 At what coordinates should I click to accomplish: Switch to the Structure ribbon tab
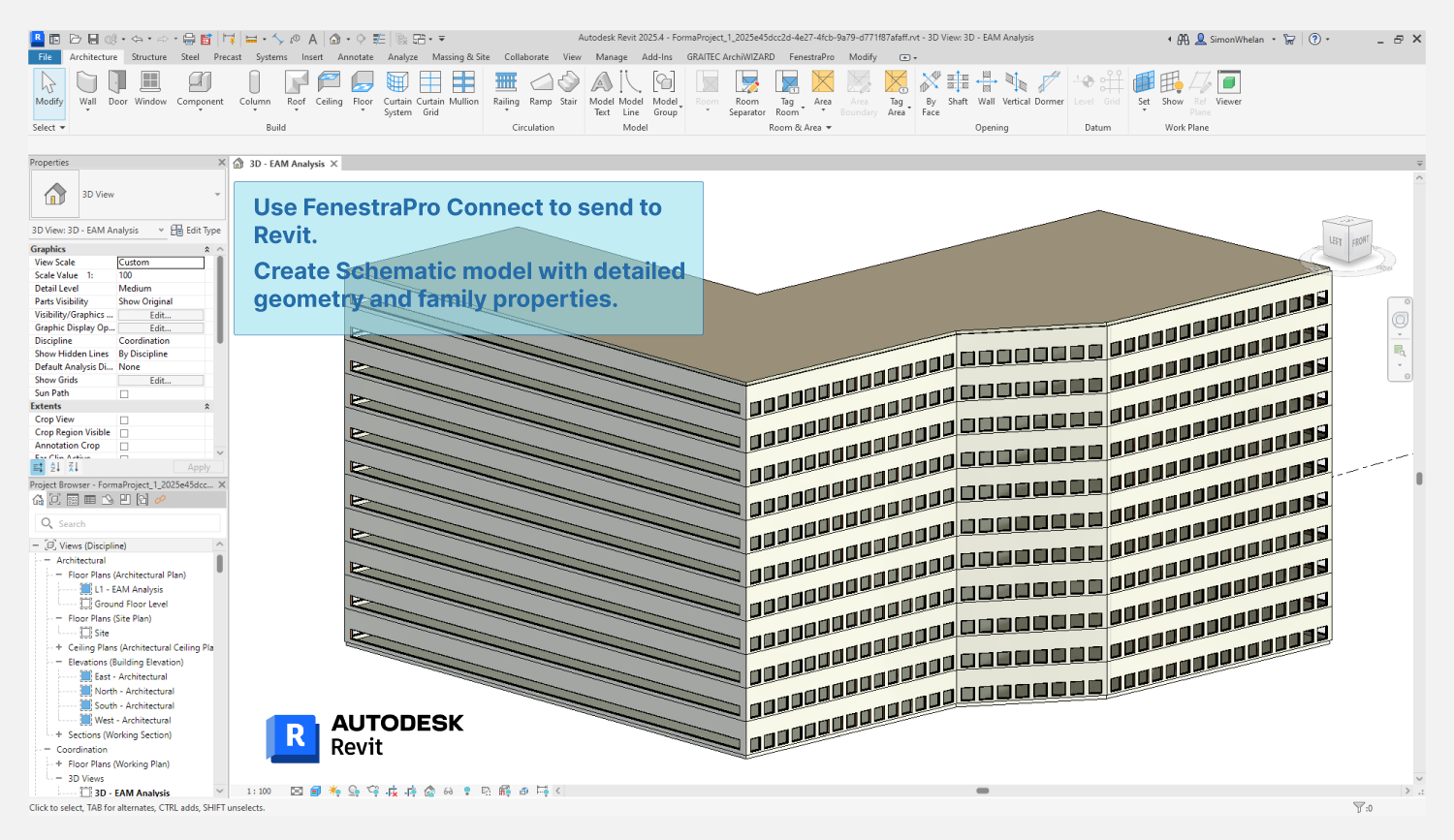pyautogui.click(x=149, y=57)
